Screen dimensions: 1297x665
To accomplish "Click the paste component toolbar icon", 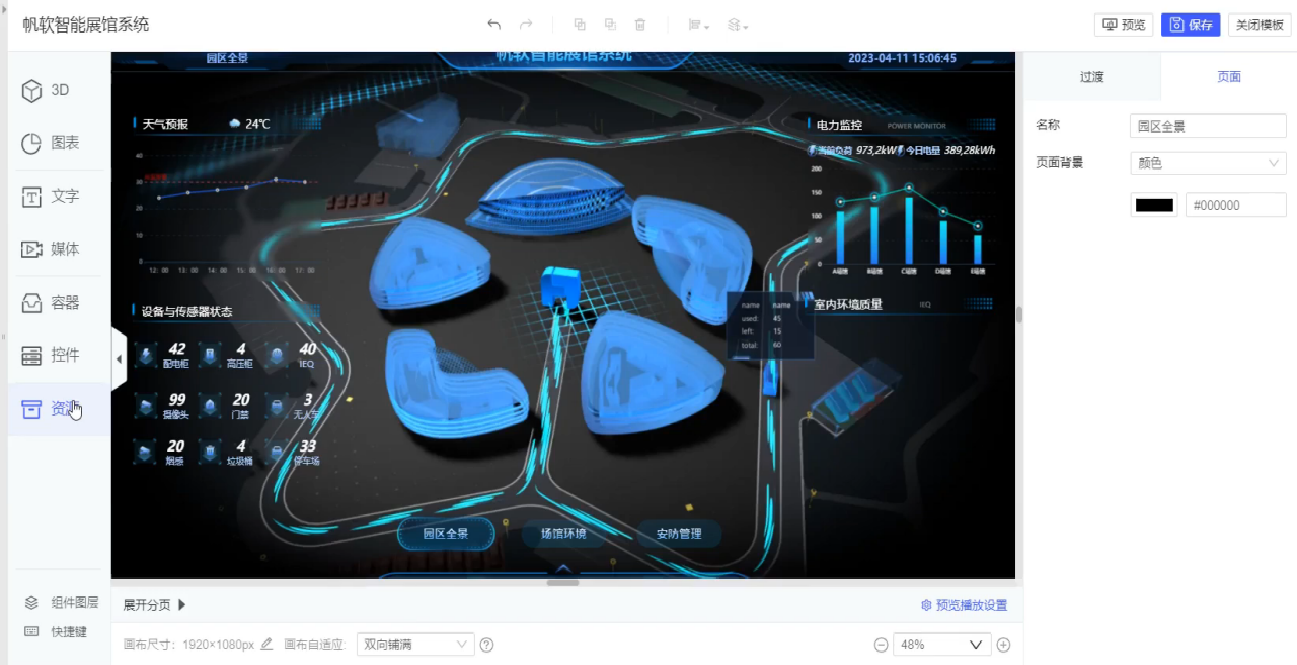I will click(x=611, y=25).
